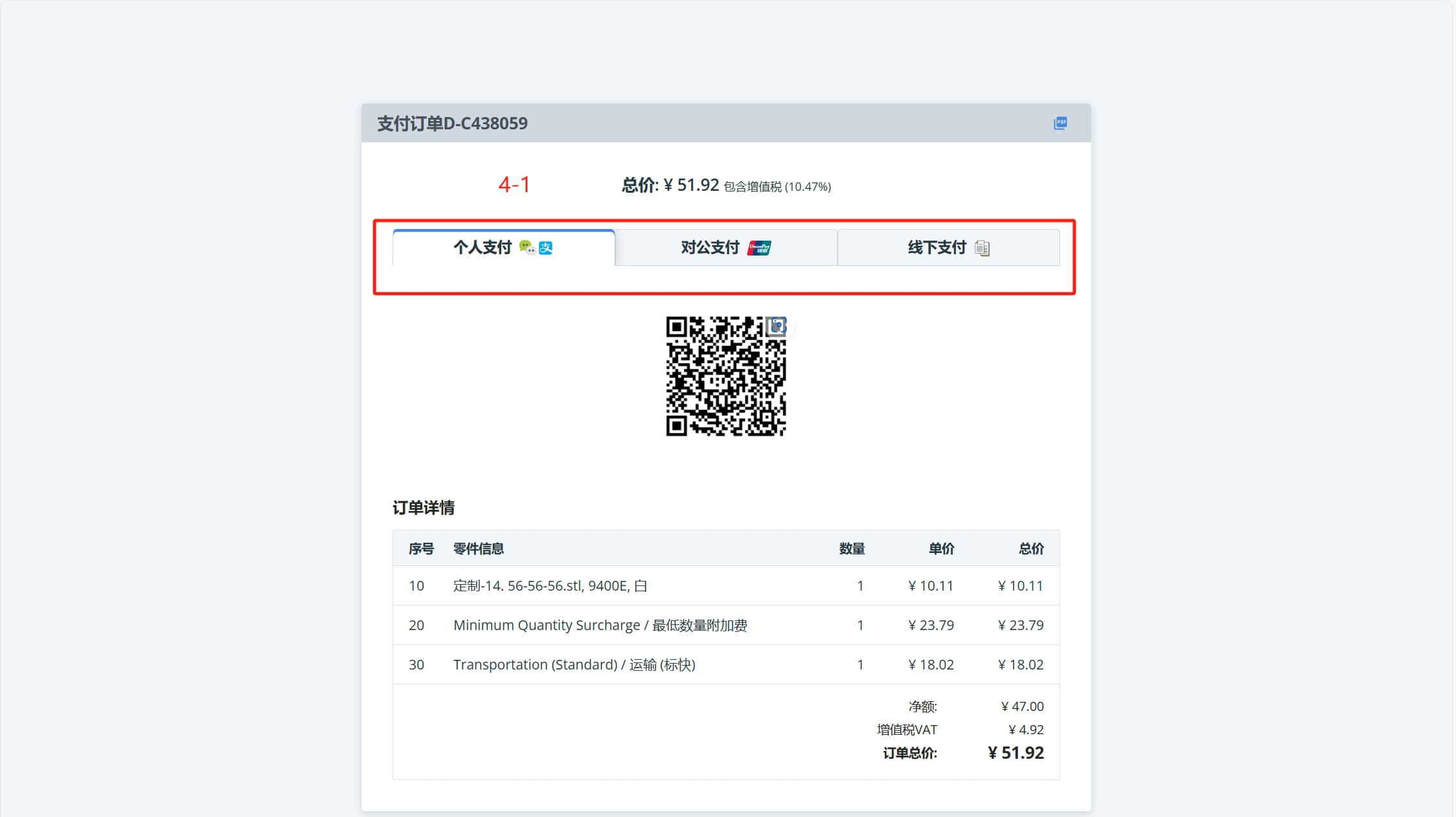
Task: Click the 零件信息 column header
Action: pos(478,549)
